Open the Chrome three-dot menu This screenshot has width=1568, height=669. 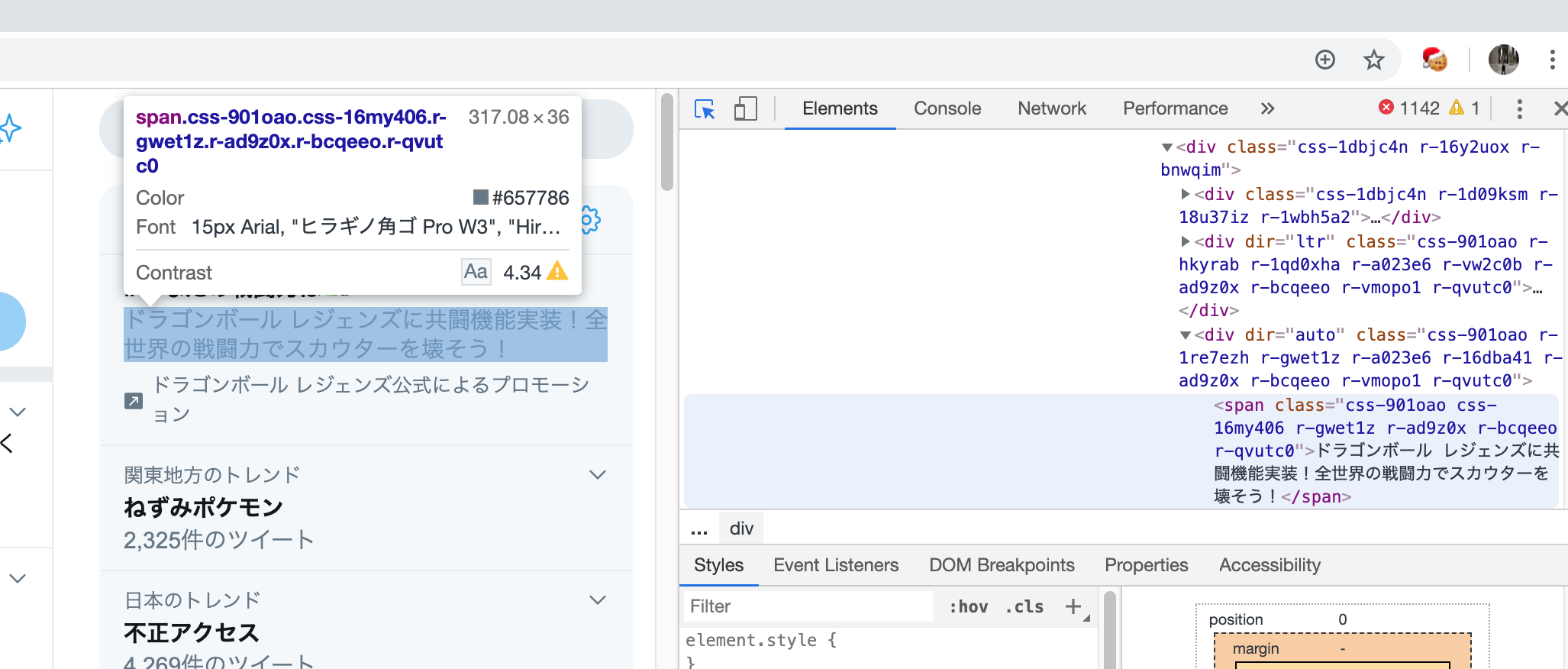point(1552,60)
